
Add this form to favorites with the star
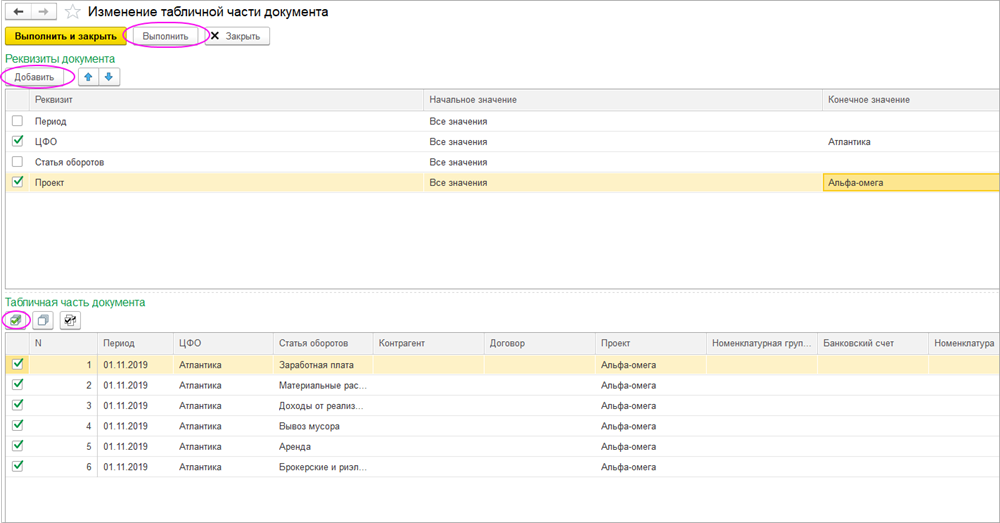tap(73, 12)
